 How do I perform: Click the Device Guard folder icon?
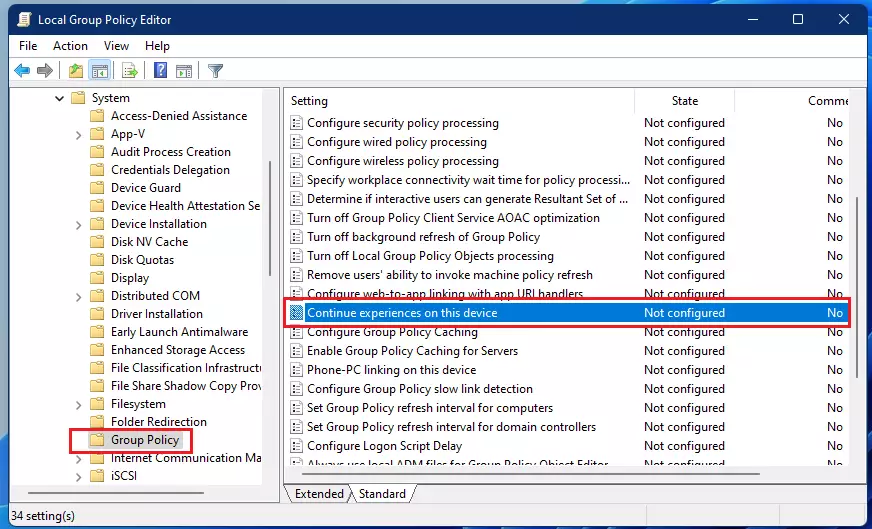point(97,188)
